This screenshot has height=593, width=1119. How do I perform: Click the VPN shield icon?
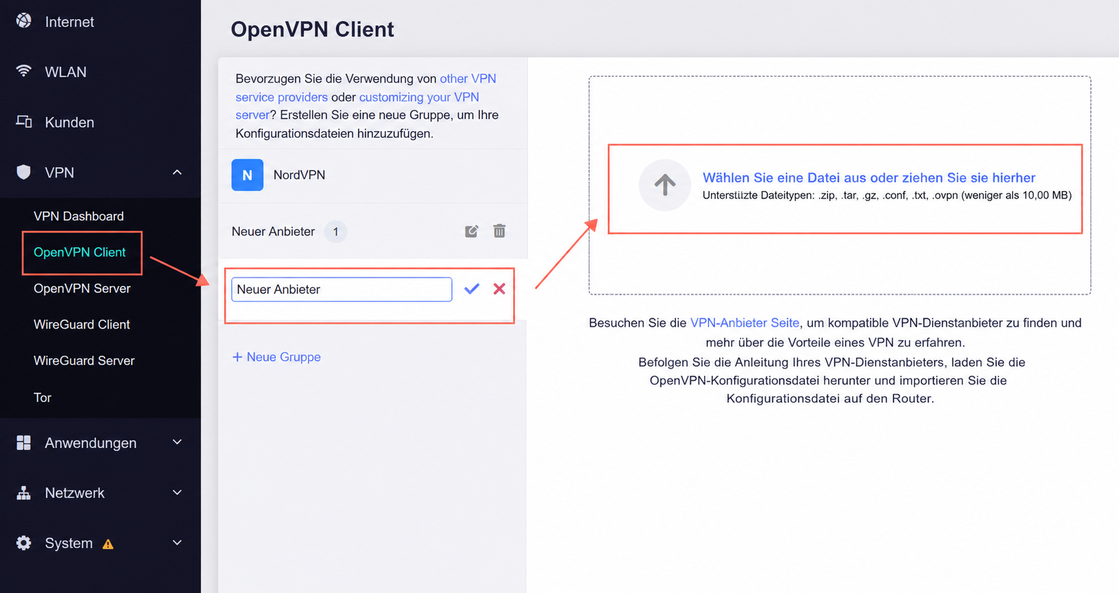pos(24,172)
